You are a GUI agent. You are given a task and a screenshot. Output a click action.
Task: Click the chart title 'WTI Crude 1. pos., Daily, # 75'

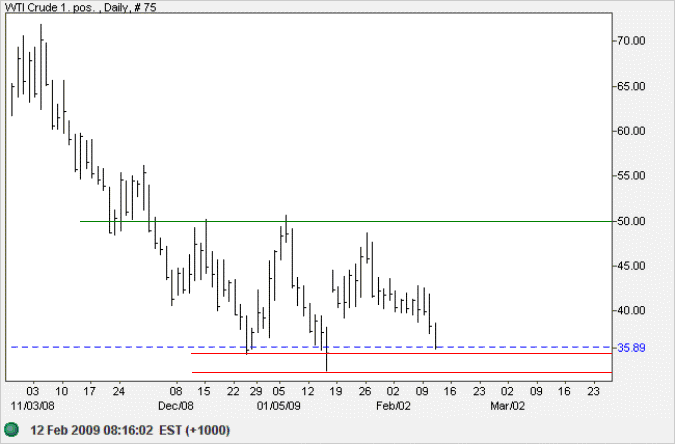point(81,7)
